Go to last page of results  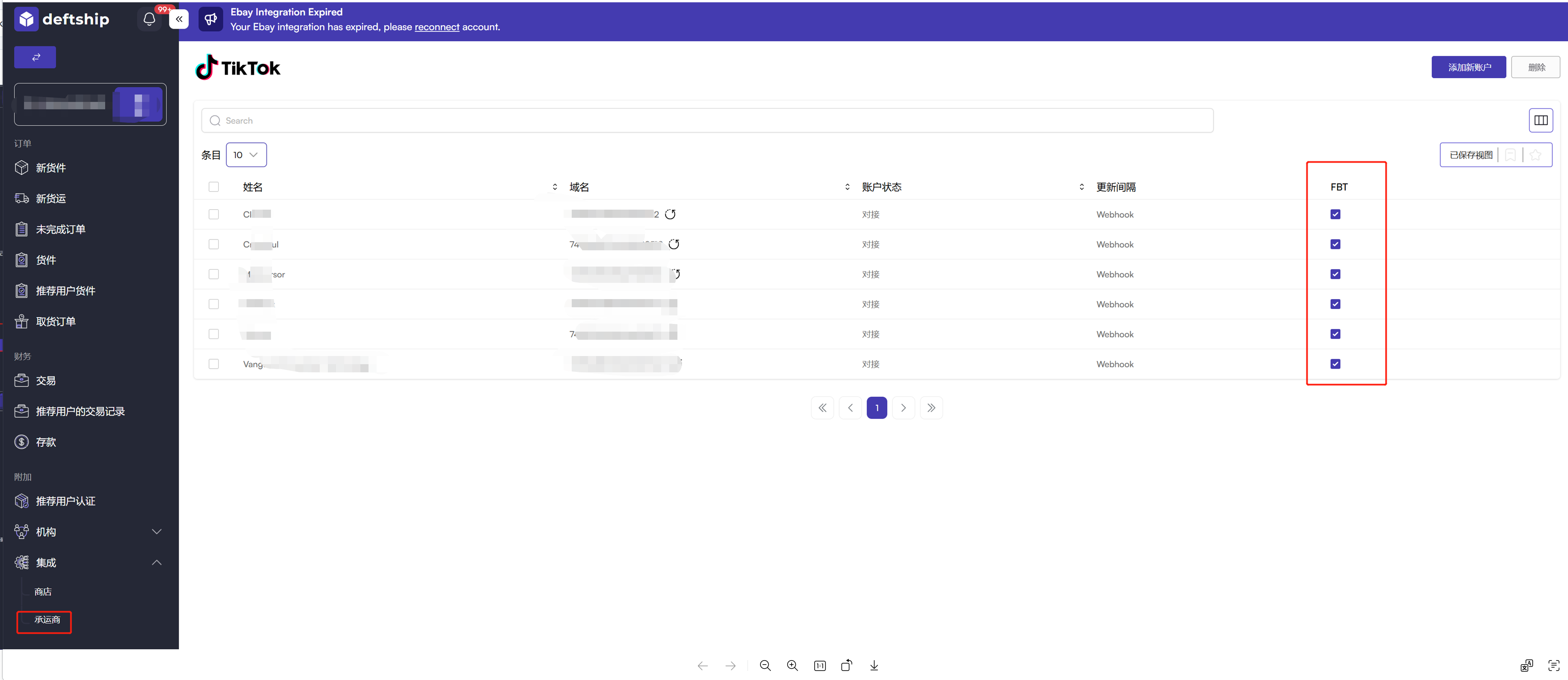click(x=931, y=408)
